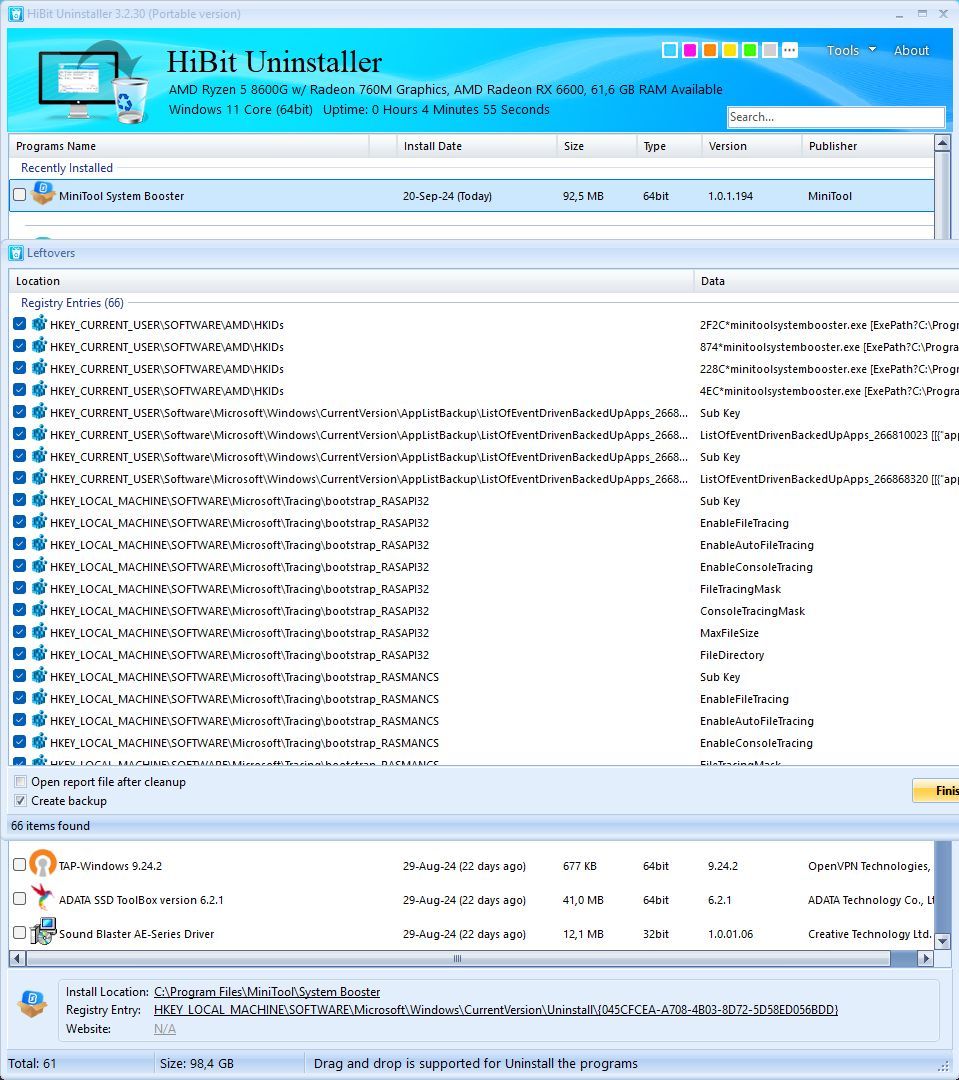Click registry icon for bootstrap_RASAPI32 ConsoleTracingMask entry
The width and height of the screenshot is (959, 1080).
39,610
